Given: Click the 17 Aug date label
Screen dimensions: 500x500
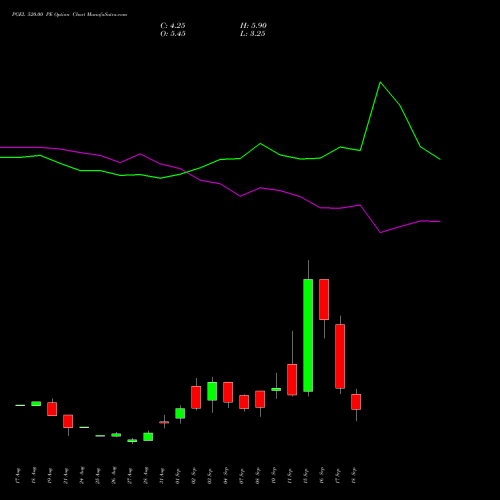Looking at the screenshot, I should (x=18, y=476).
